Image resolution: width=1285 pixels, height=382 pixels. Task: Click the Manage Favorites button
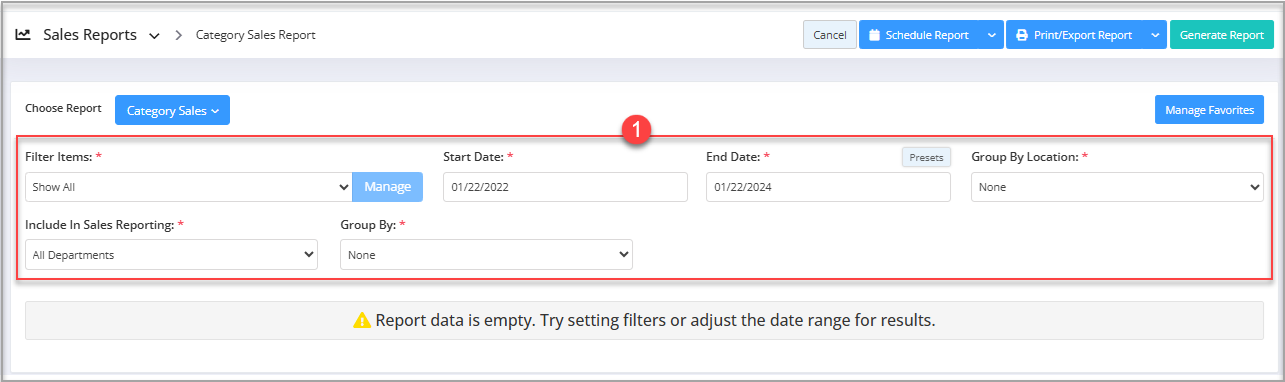(x=1209, y=110)
